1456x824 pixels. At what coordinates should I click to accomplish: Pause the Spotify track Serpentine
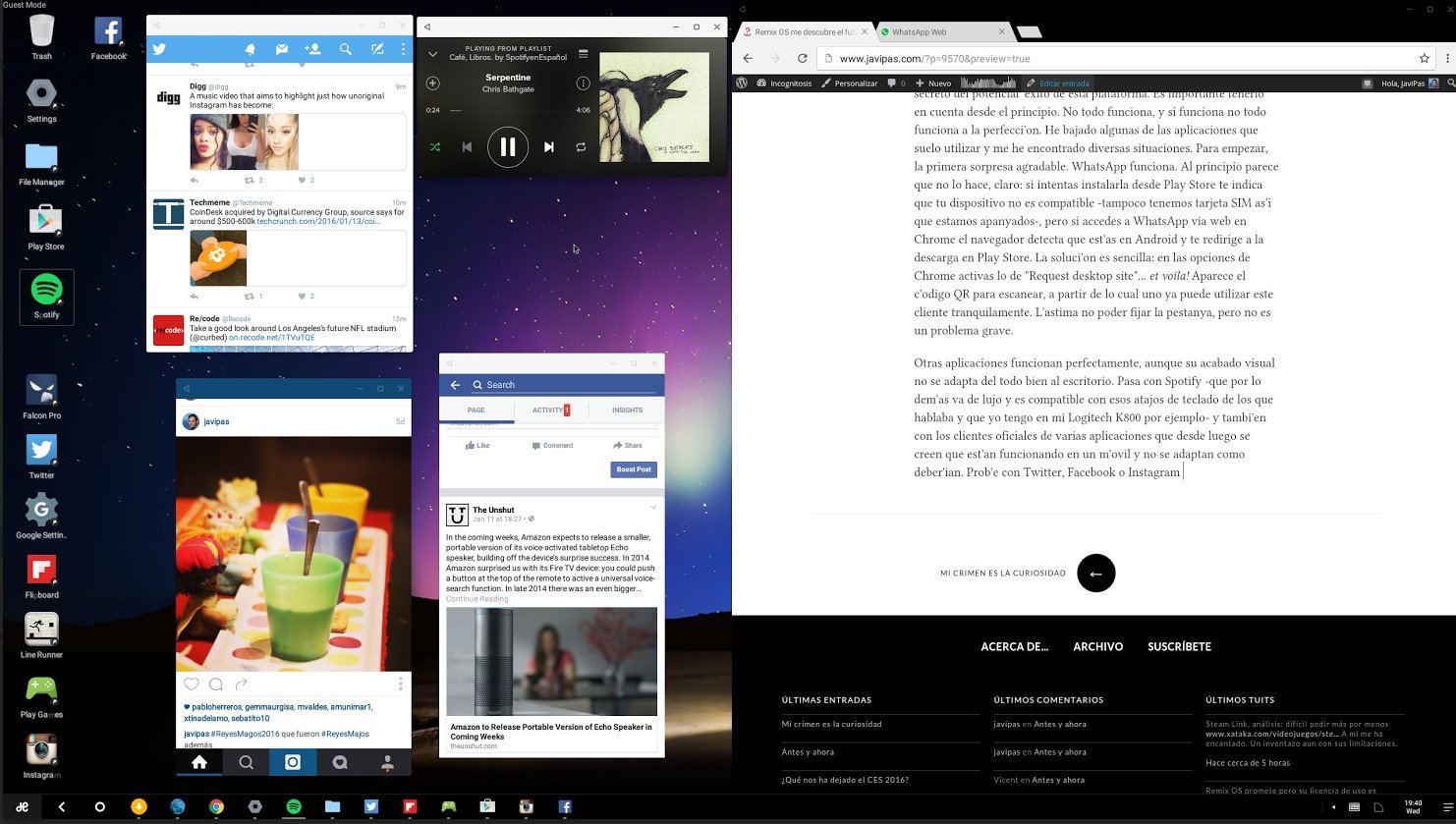click(x=508, y=147)
